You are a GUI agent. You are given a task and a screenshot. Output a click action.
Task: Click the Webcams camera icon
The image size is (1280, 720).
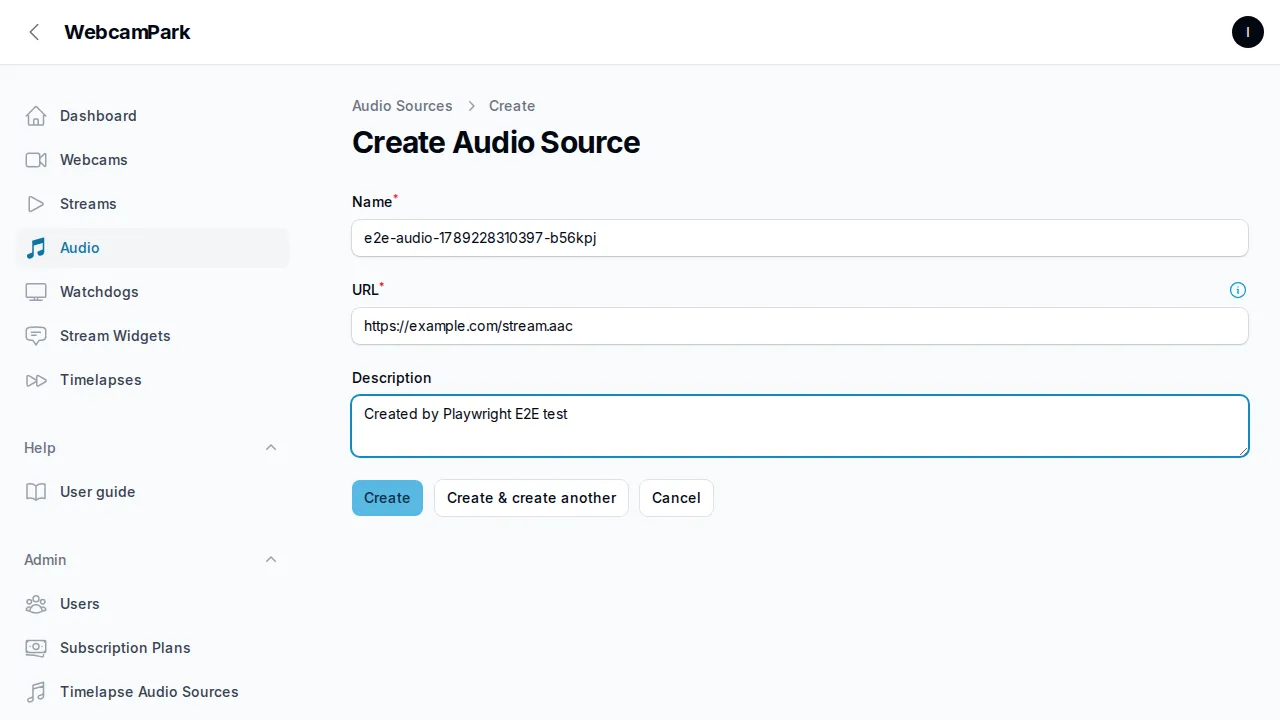click(x=36, y=160)
